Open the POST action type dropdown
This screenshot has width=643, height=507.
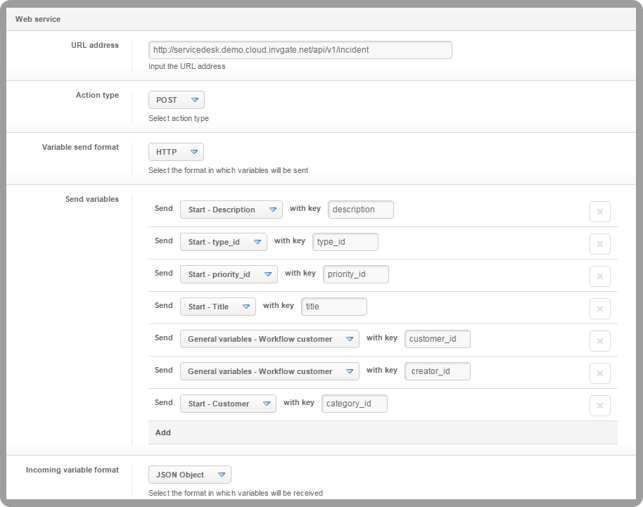(176, 100)
